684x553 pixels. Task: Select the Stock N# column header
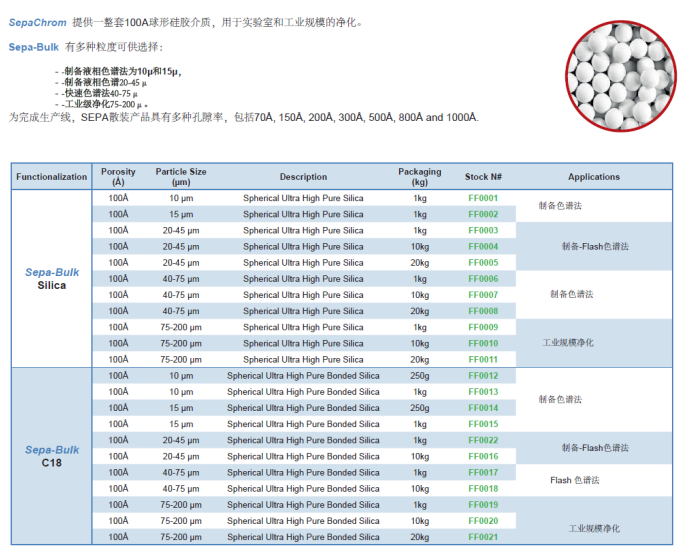click(x=483, y=177)
